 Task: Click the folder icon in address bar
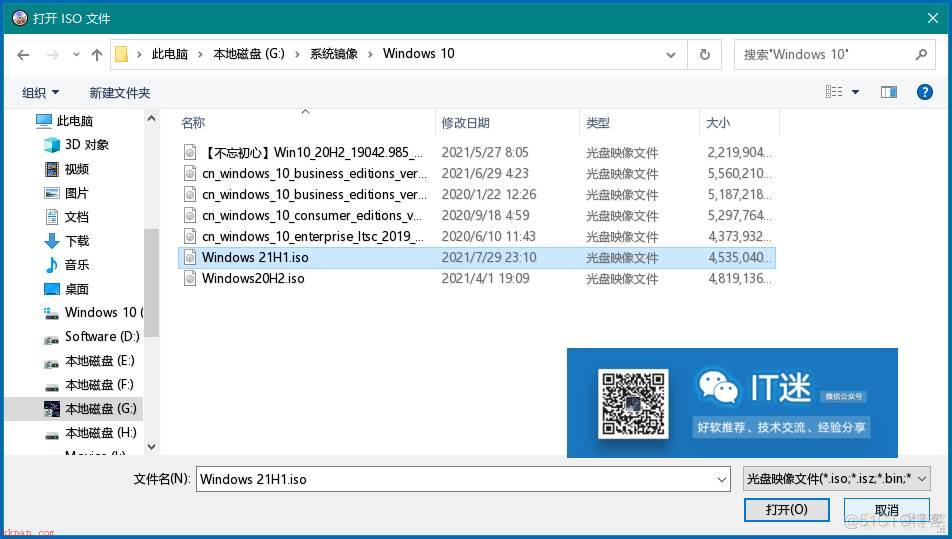pyautogui.click(x=121, y=54)
